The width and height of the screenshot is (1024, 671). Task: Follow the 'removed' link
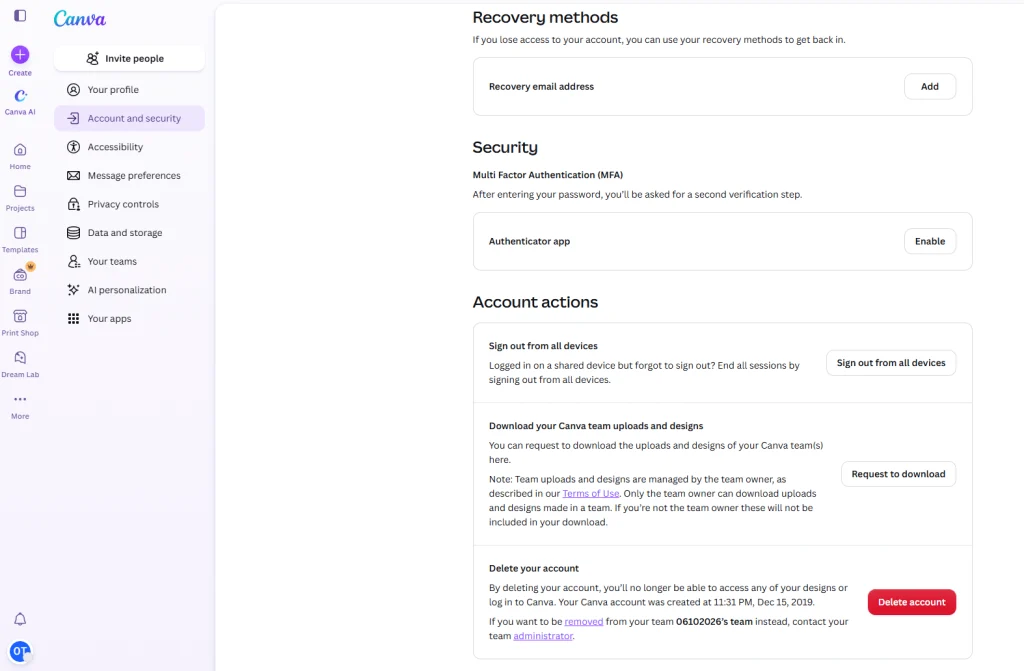583,621
